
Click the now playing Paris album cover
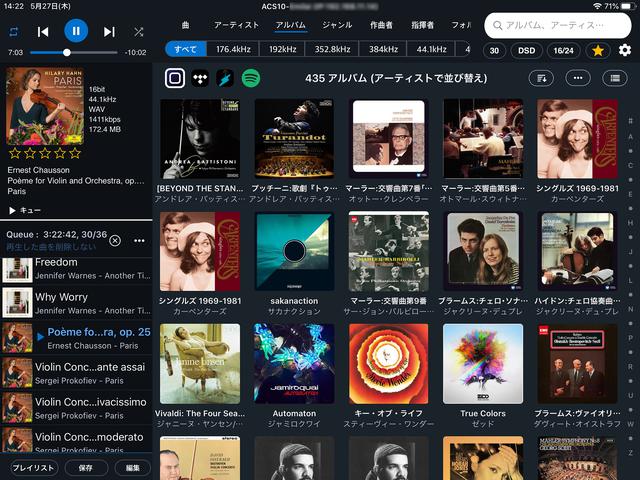pos(45,106)
